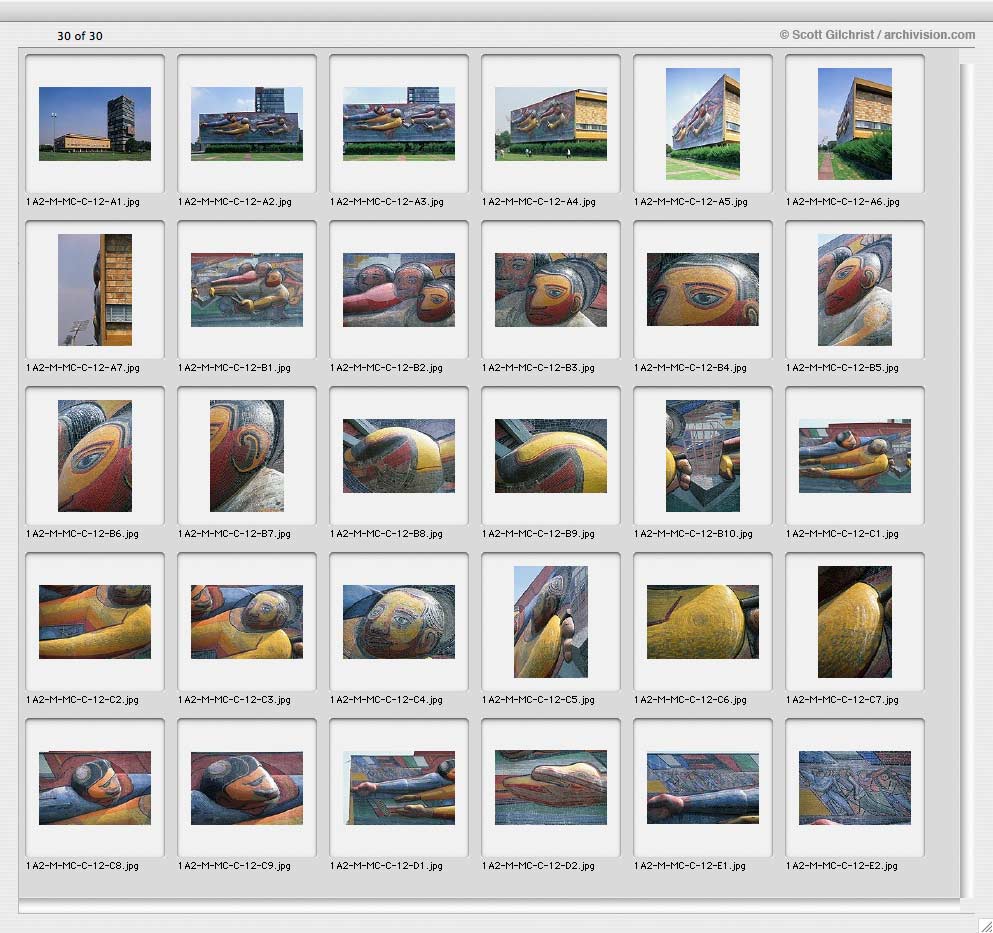The height and width of the screenshot is (933, 993).
Task: Select thumbnail 1A2-M-MC-C-12-B1.jpg
Action: [x=247, y=289]
